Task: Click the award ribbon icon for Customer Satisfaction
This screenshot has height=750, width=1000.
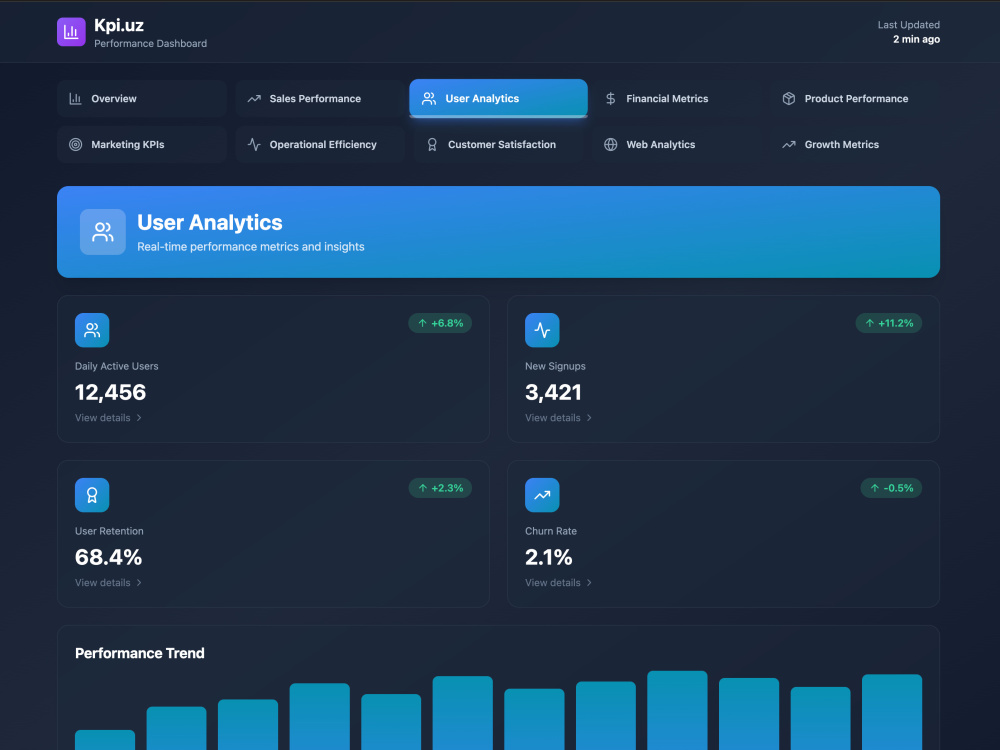Action: tap(432, 145)
